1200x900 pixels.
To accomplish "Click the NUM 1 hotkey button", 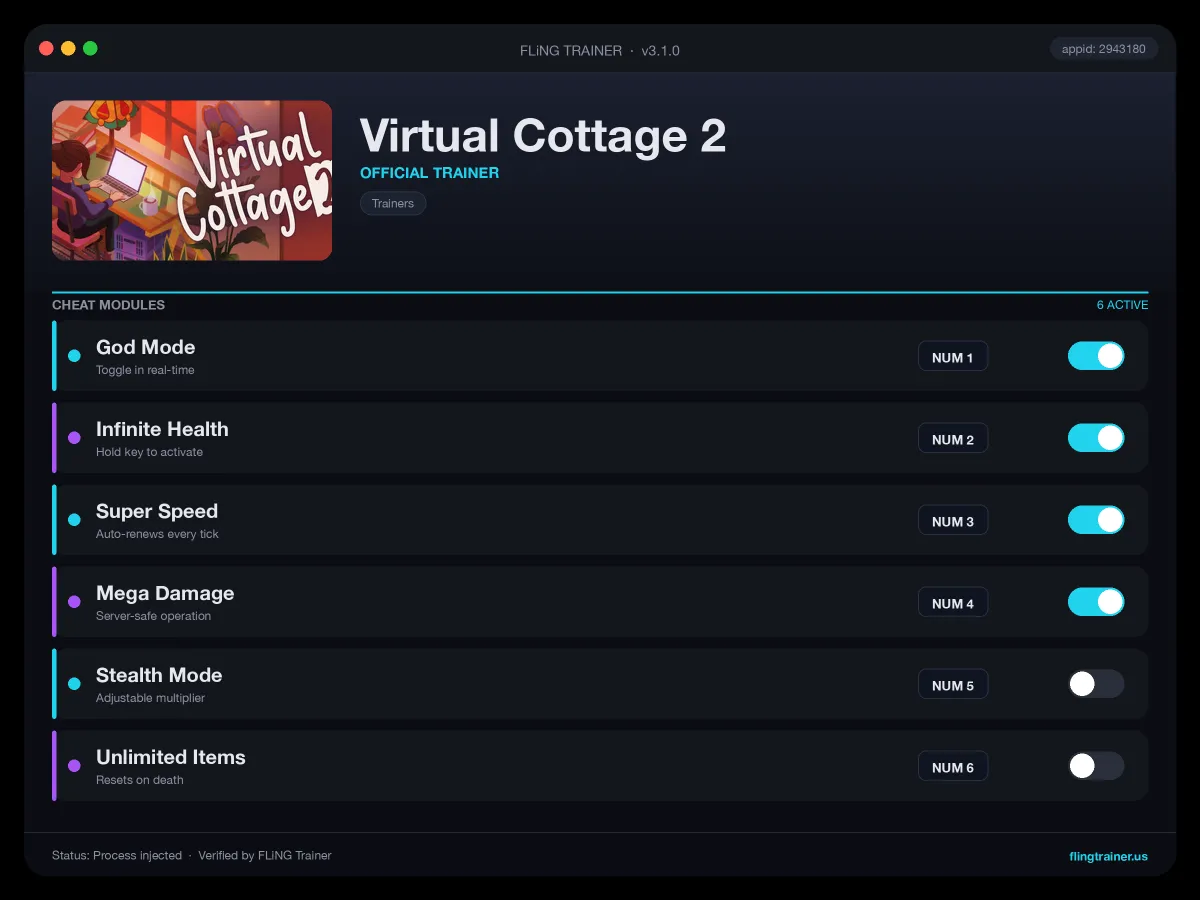I will click(953, 357).
